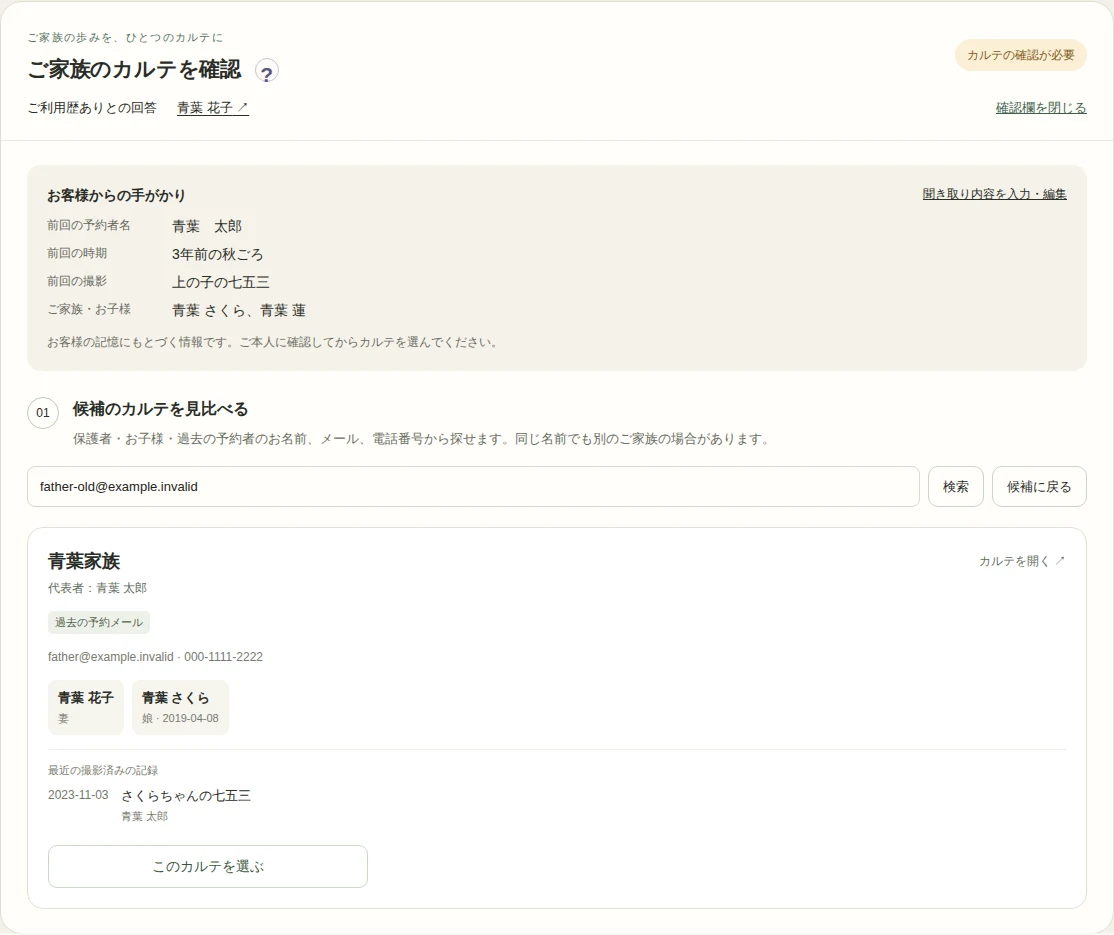
Task: Click the 前回の予約者名 value 青葉 太郎
Action: click(207, 227)
